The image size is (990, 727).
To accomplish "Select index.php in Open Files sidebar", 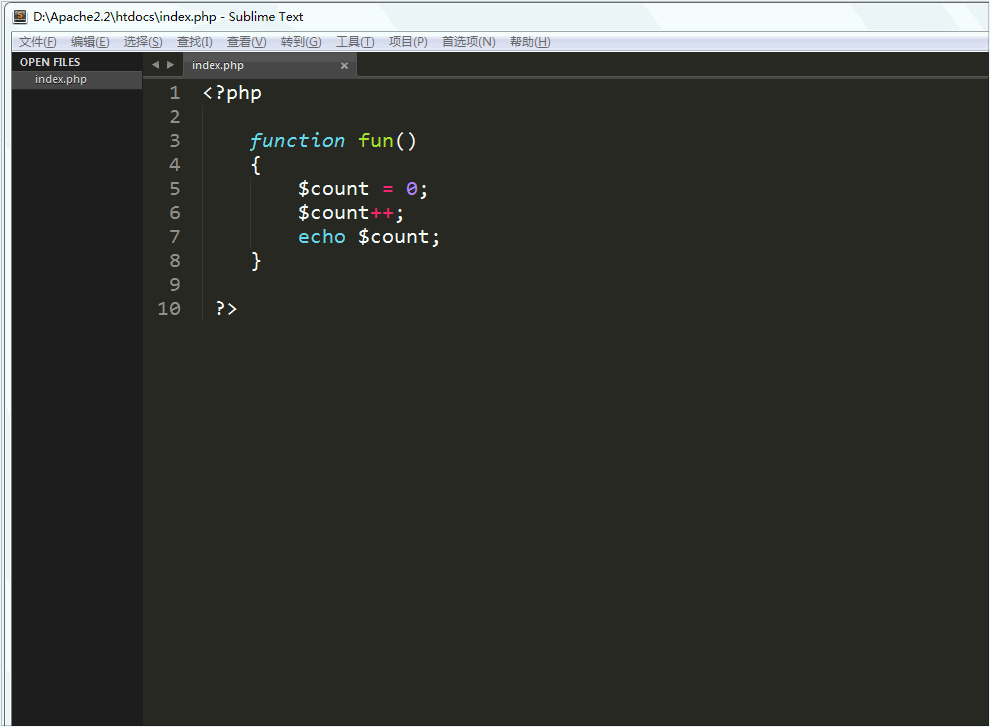I will (x=76, y=80).
